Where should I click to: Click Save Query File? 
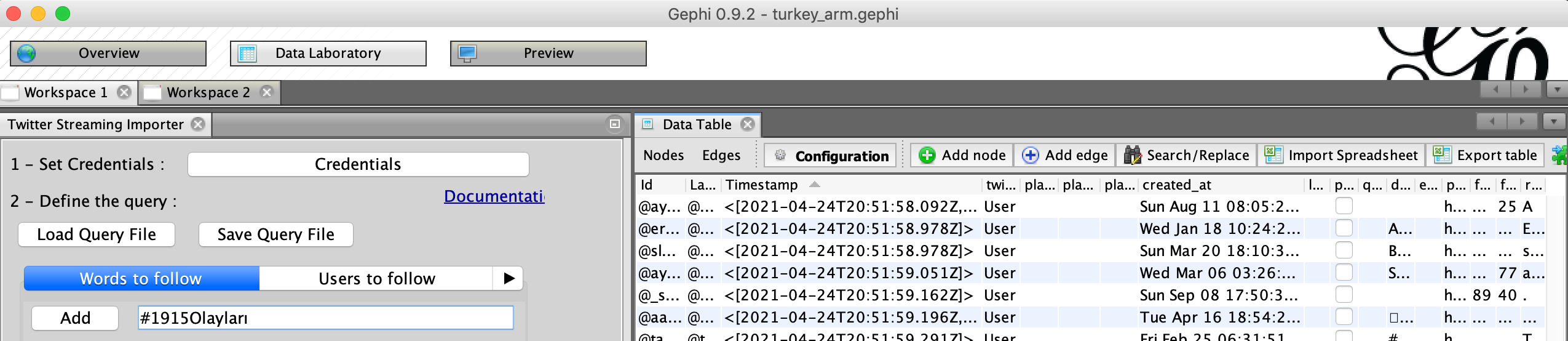[x=275, y=235]
